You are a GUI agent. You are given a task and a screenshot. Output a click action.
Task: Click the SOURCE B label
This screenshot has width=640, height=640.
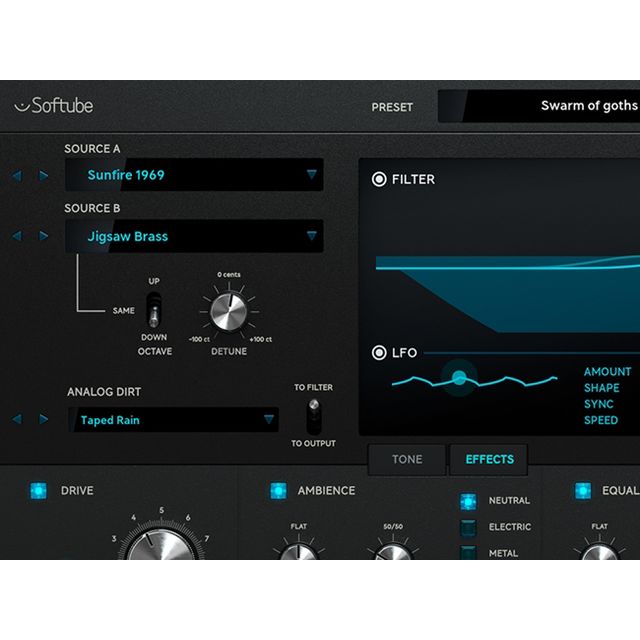point(92,209)
